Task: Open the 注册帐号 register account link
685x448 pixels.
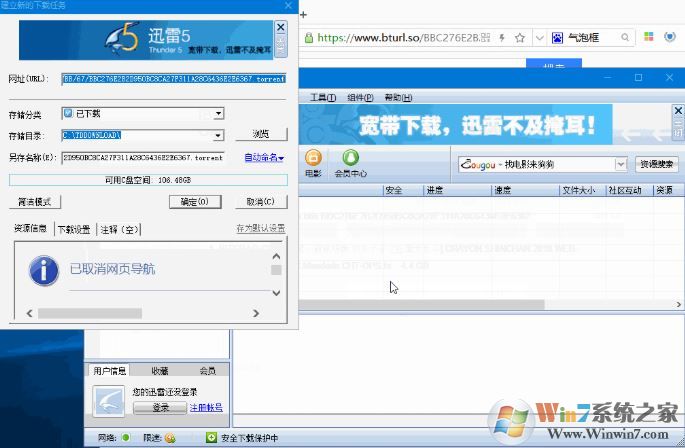Action: point(206,407)
